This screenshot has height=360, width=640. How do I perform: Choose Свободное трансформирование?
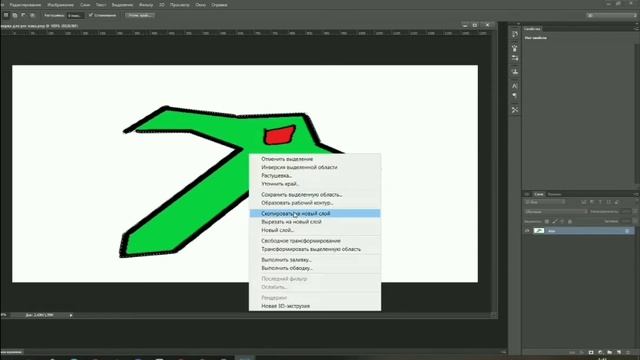pos(315,241)
